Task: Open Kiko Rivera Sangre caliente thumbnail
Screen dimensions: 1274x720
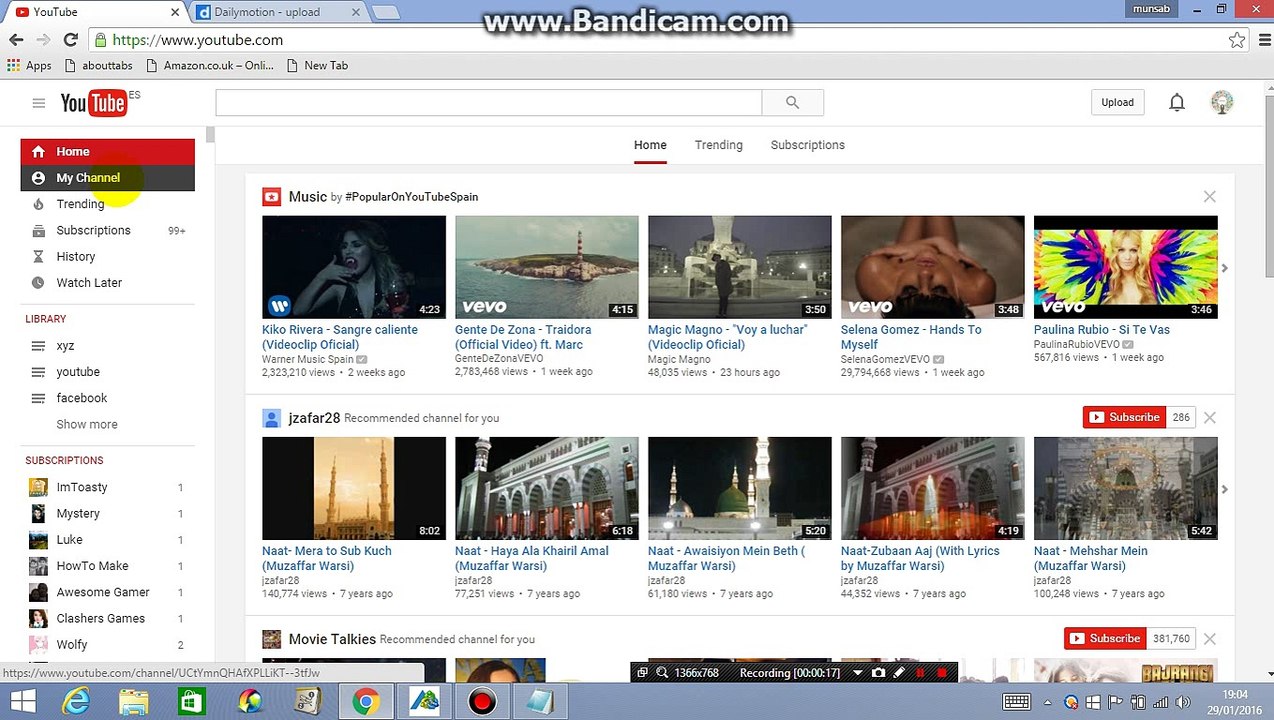Action: [353, 267]
